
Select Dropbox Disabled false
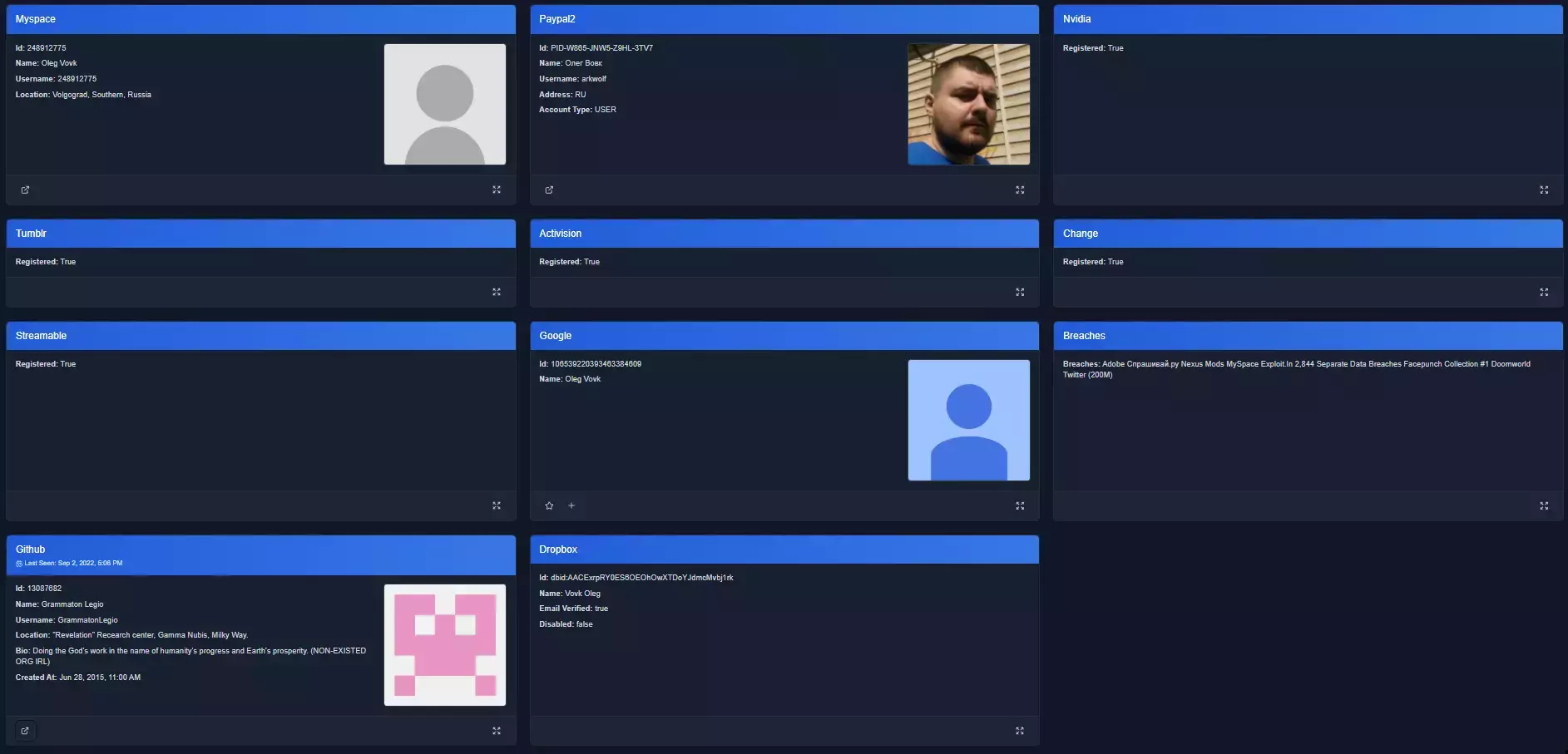tap(566, 624)
